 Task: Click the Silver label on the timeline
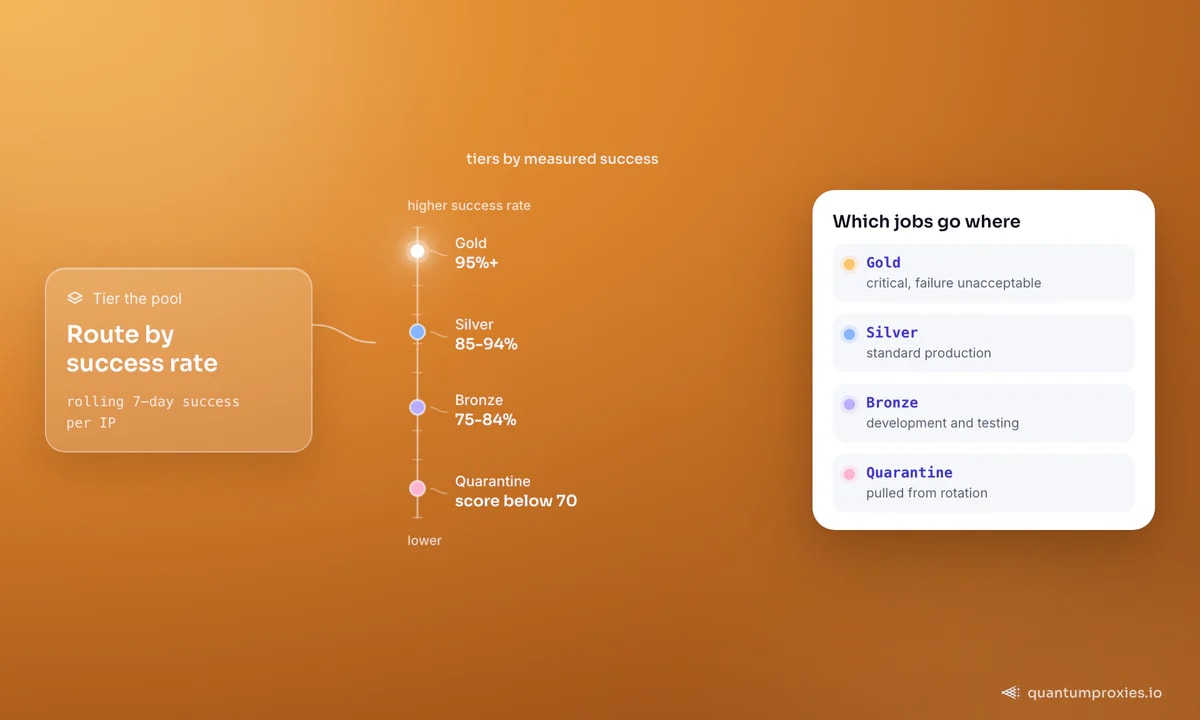[474, 324]
